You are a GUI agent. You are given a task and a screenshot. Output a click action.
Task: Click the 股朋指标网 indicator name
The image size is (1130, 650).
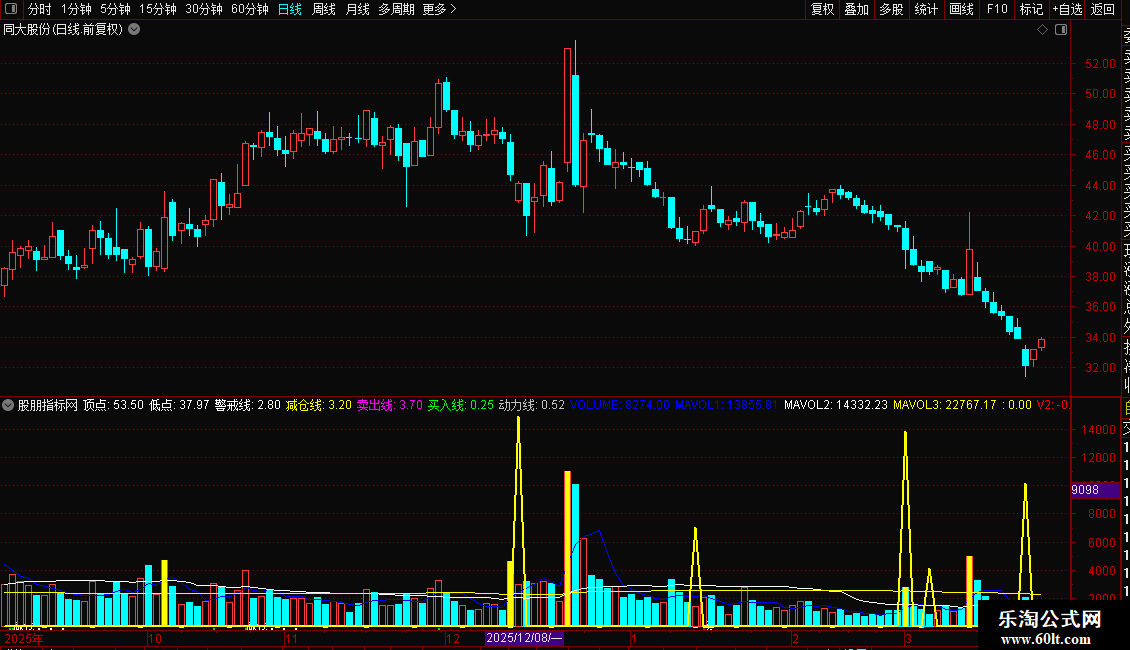(x=48, y=405)
